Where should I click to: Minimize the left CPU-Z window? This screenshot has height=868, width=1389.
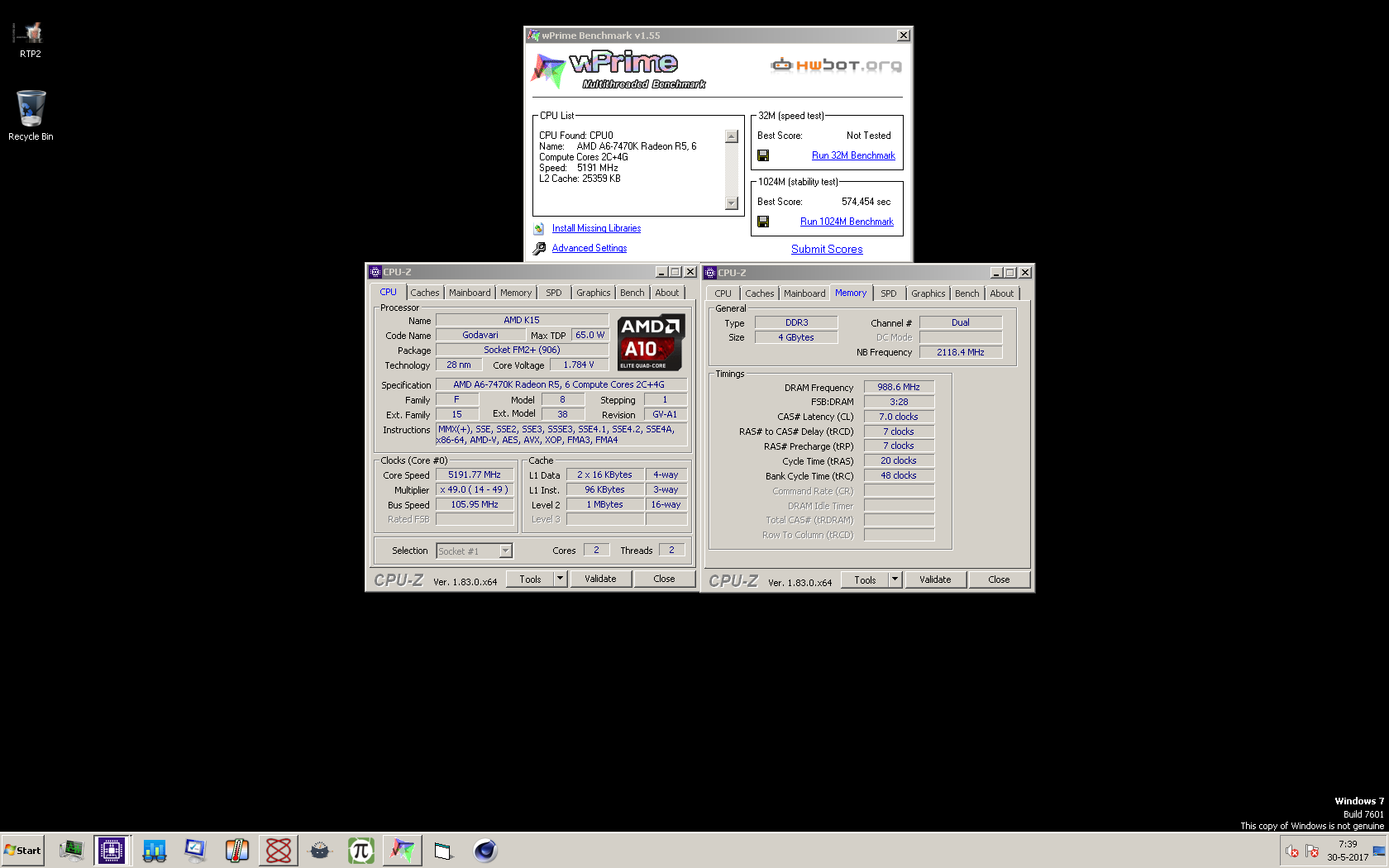pos(661,272)
